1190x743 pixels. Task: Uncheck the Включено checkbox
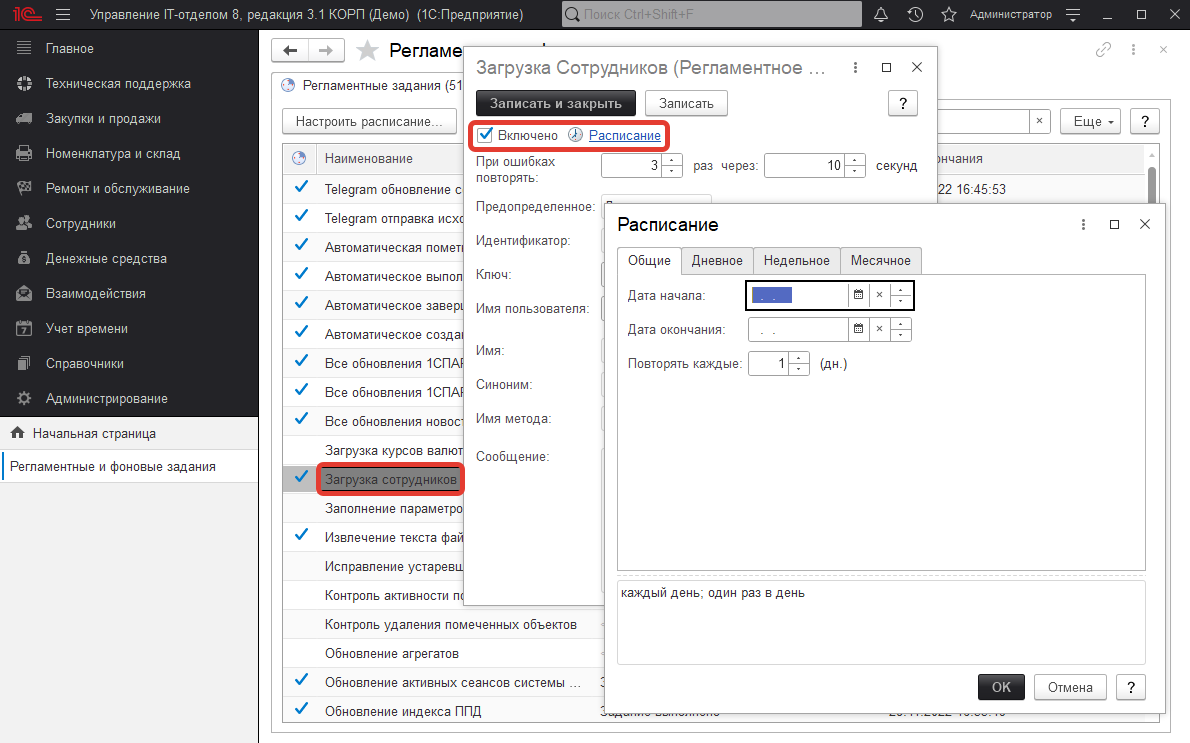coord(485,135)
